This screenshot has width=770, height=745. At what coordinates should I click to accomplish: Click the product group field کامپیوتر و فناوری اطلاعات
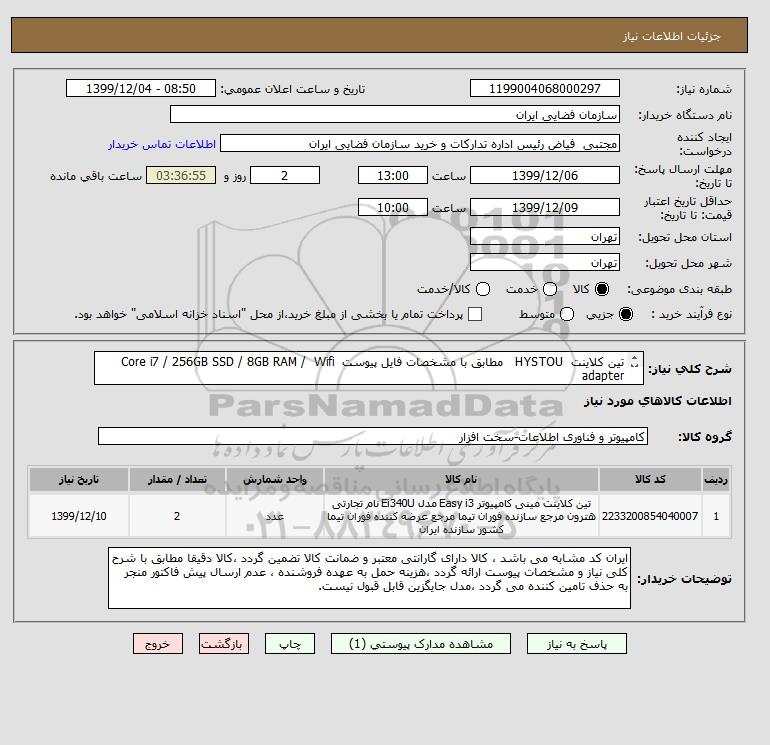(373, 436)
